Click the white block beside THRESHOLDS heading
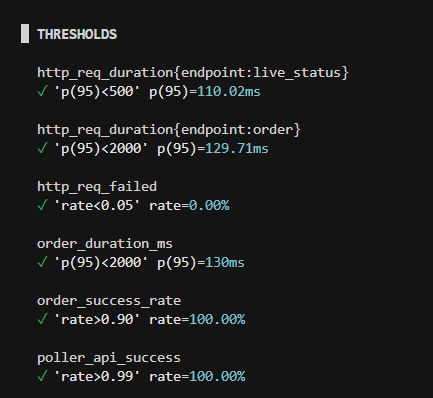The width and height of the screenshot is (433, 398). [x=25, y=33]
